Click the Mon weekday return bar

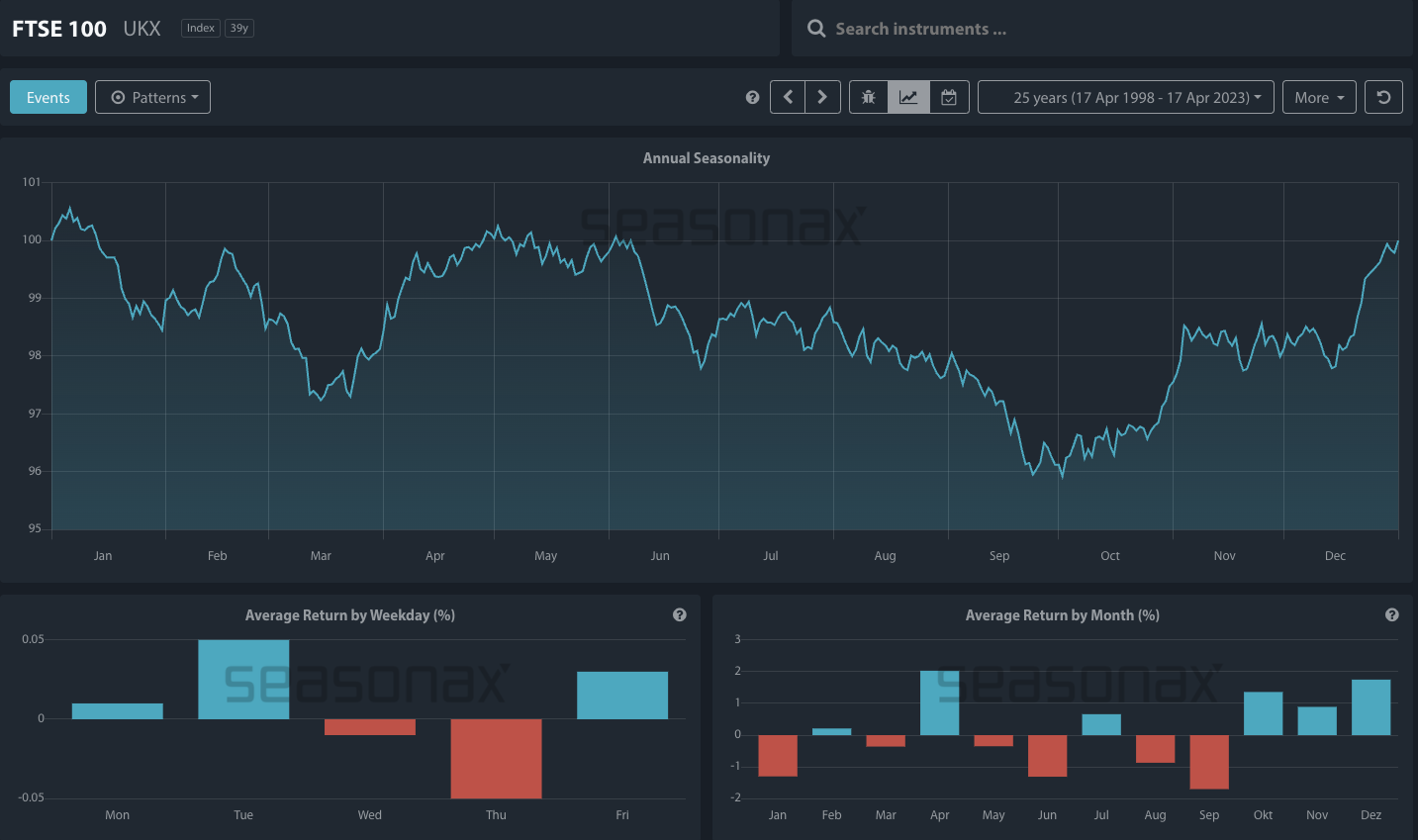118,711
